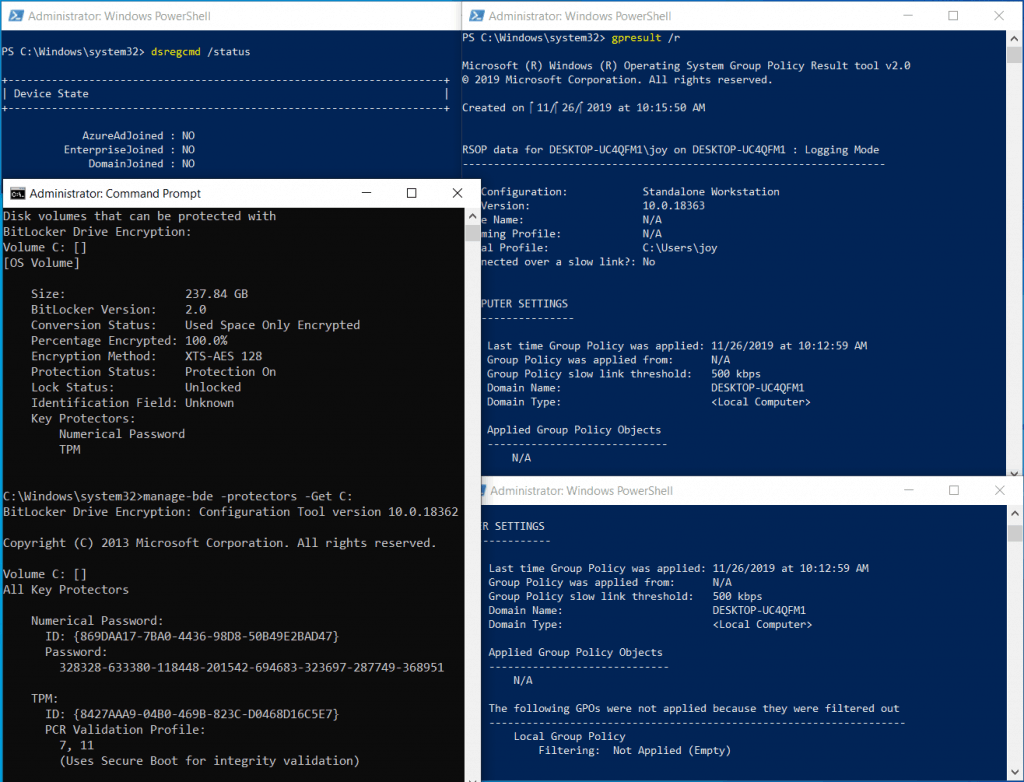1024x782 pixels.
Task: Click the 'RSOP data for DESKTOP-UC4QFM1\joy' line
Action: [670, 150]
